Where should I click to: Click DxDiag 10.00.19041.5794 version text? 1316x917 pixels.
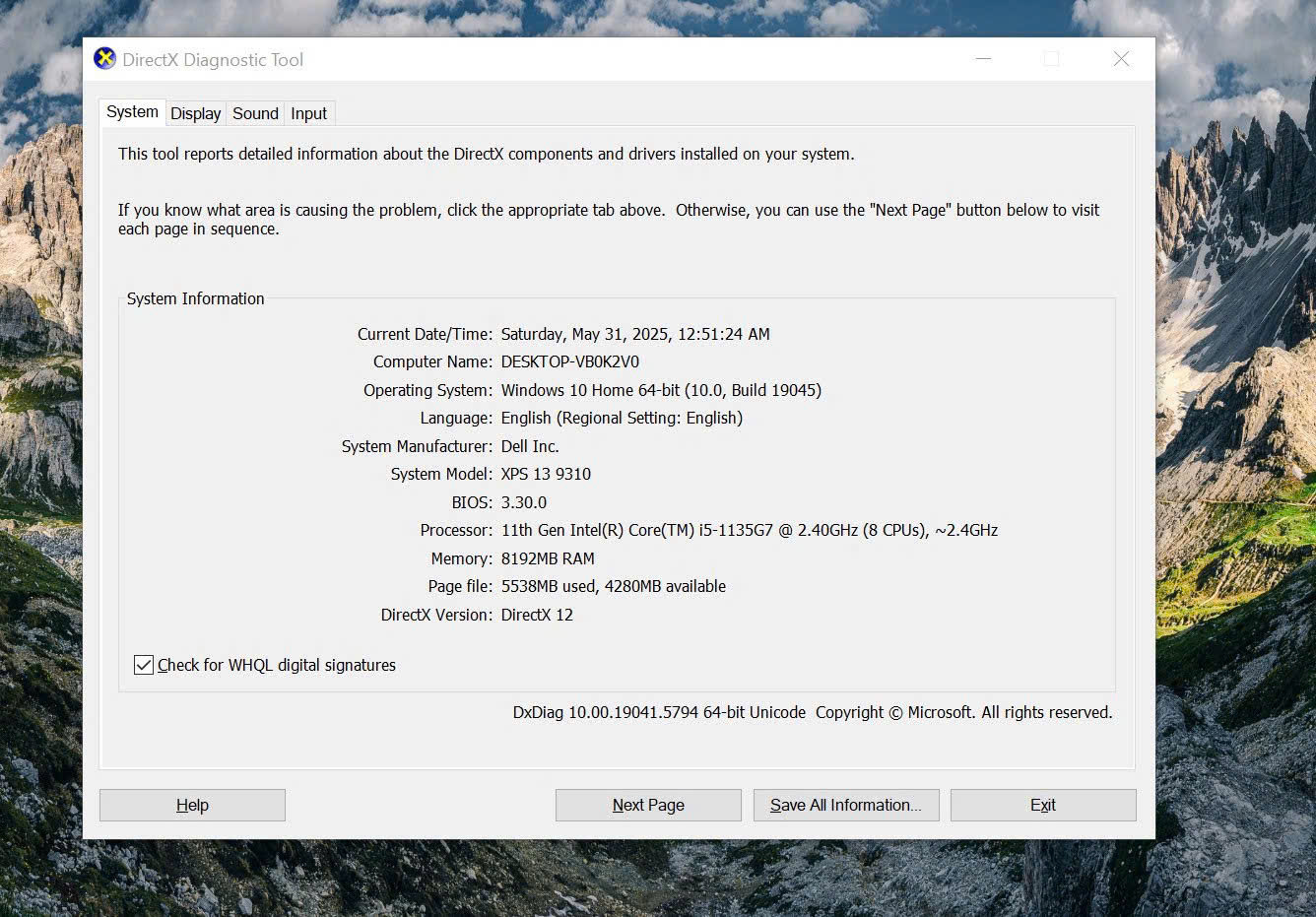click(x=659, y=712)
